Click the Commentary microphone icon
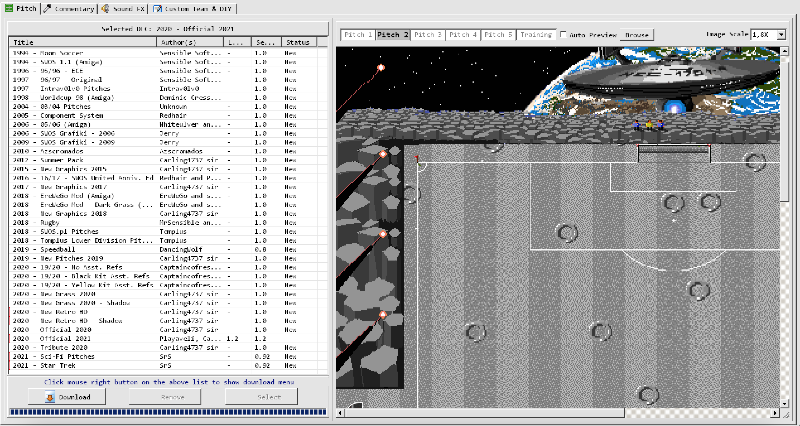The width and height of the screenshot is (800, 426). pos(48,7)
